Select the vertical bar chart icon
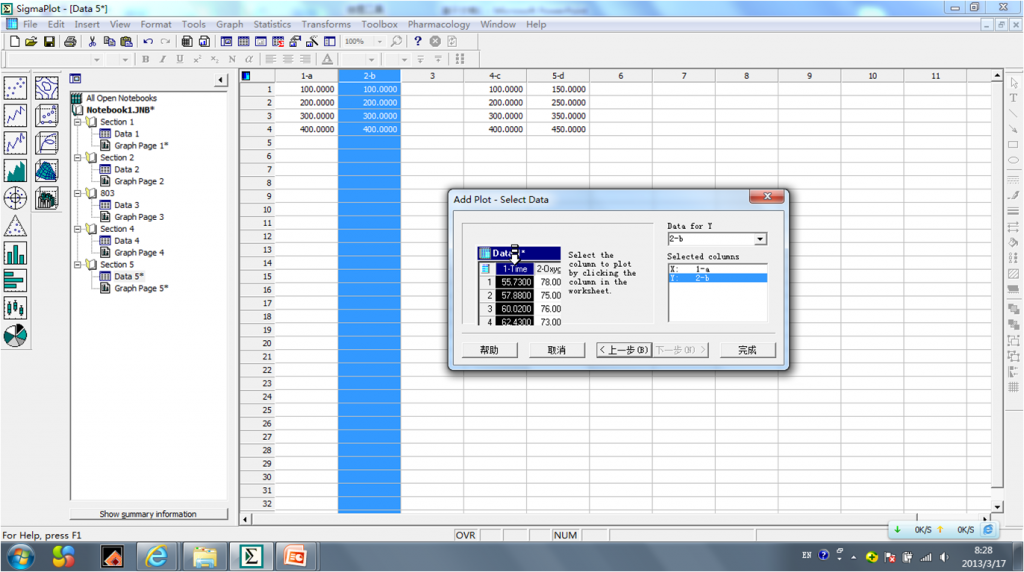This screenshot has width=1024, height=572. coord(15,253)
